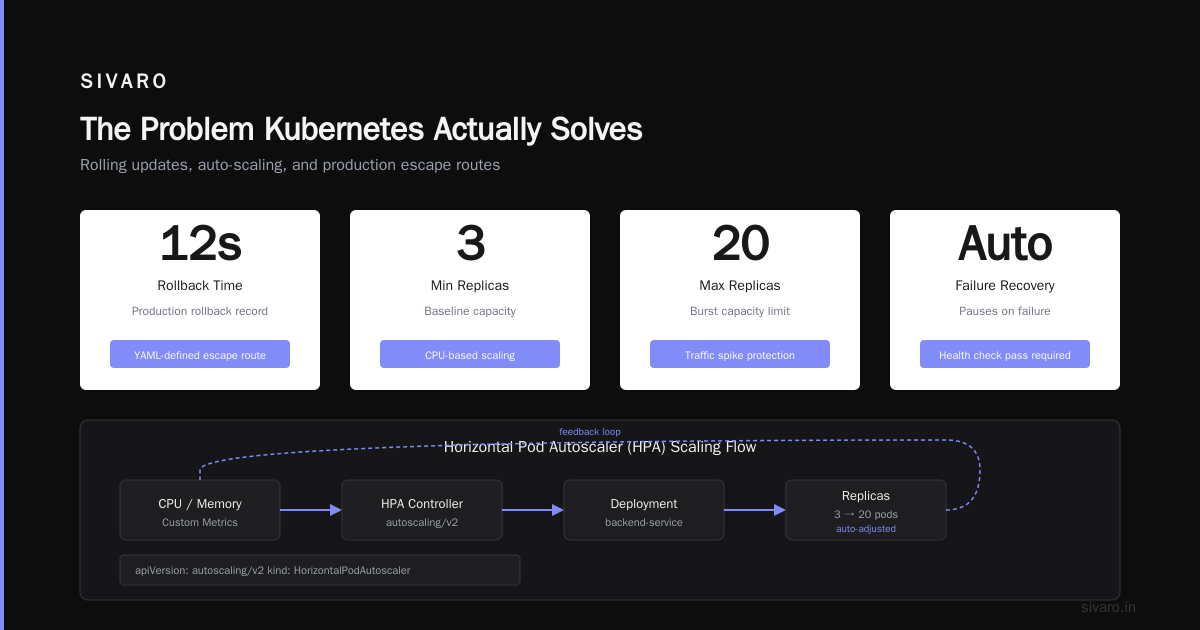Click the 'Min Replicas' label

tap(470, 286)
